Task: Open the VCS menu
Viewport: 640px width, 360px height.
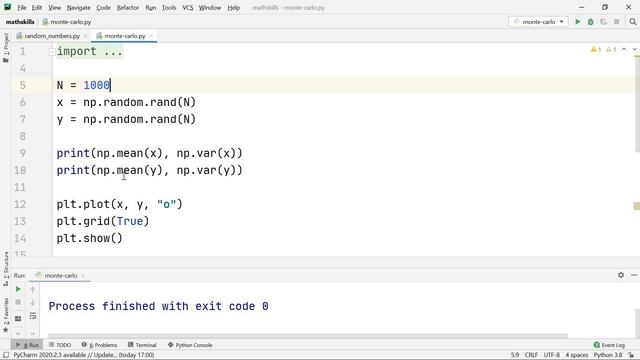Action: 188,7
